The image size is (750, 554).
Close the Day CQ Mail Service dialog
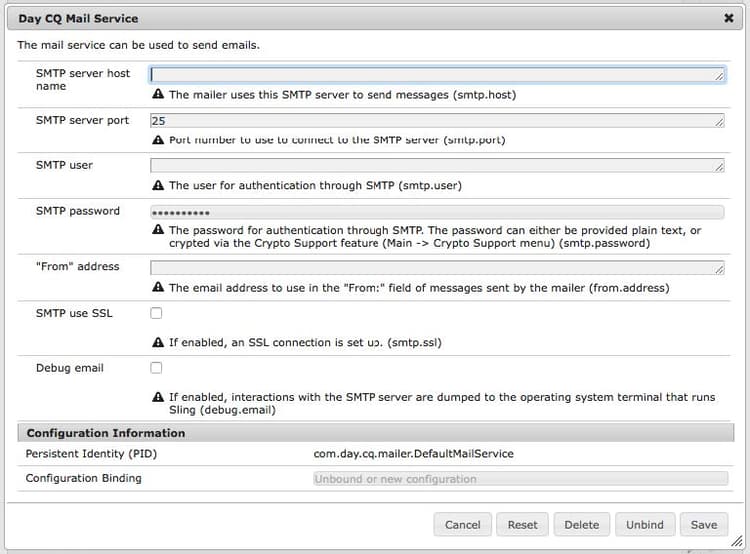point(728,18)
